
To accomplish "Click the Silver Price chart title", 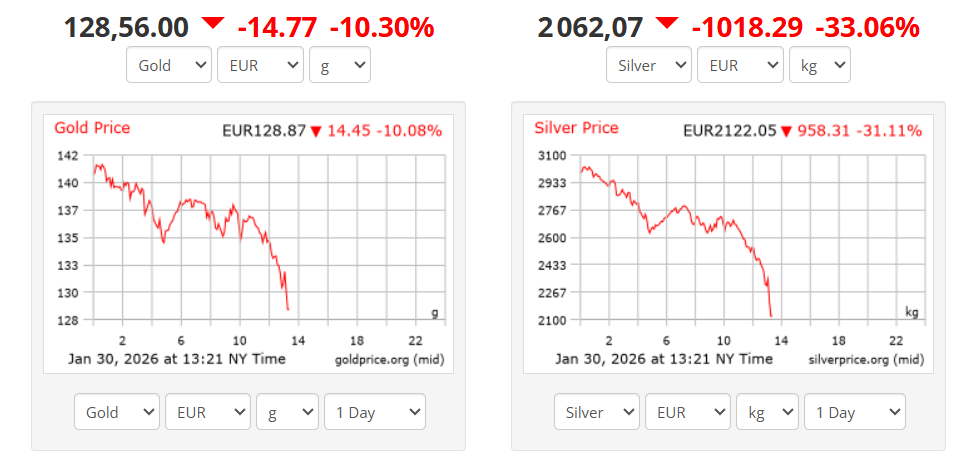I will coord(576,128).
